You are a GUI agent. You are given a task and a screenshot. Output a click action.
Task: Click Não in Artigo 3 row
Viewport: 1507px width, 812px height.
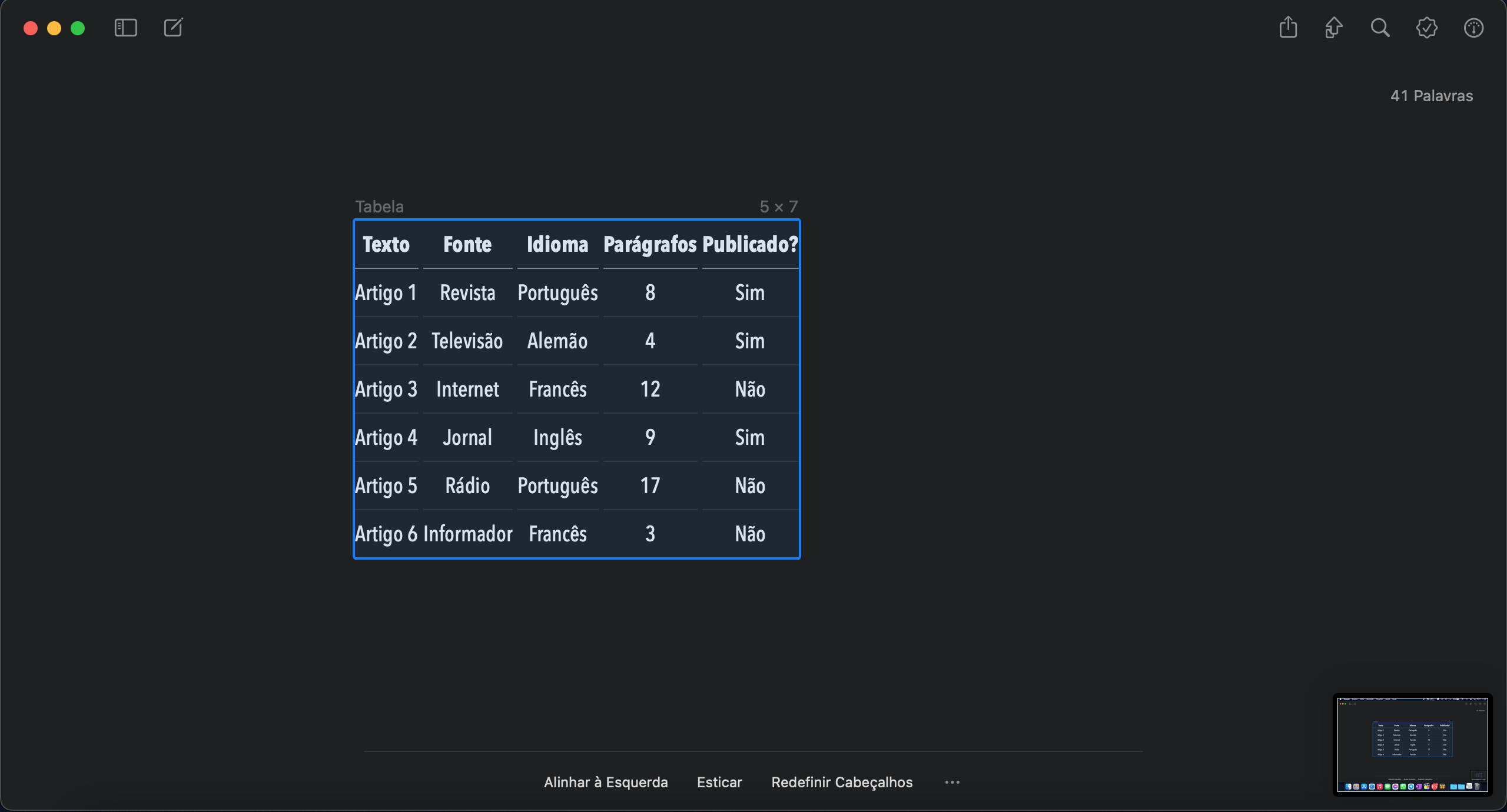(750, 389)
